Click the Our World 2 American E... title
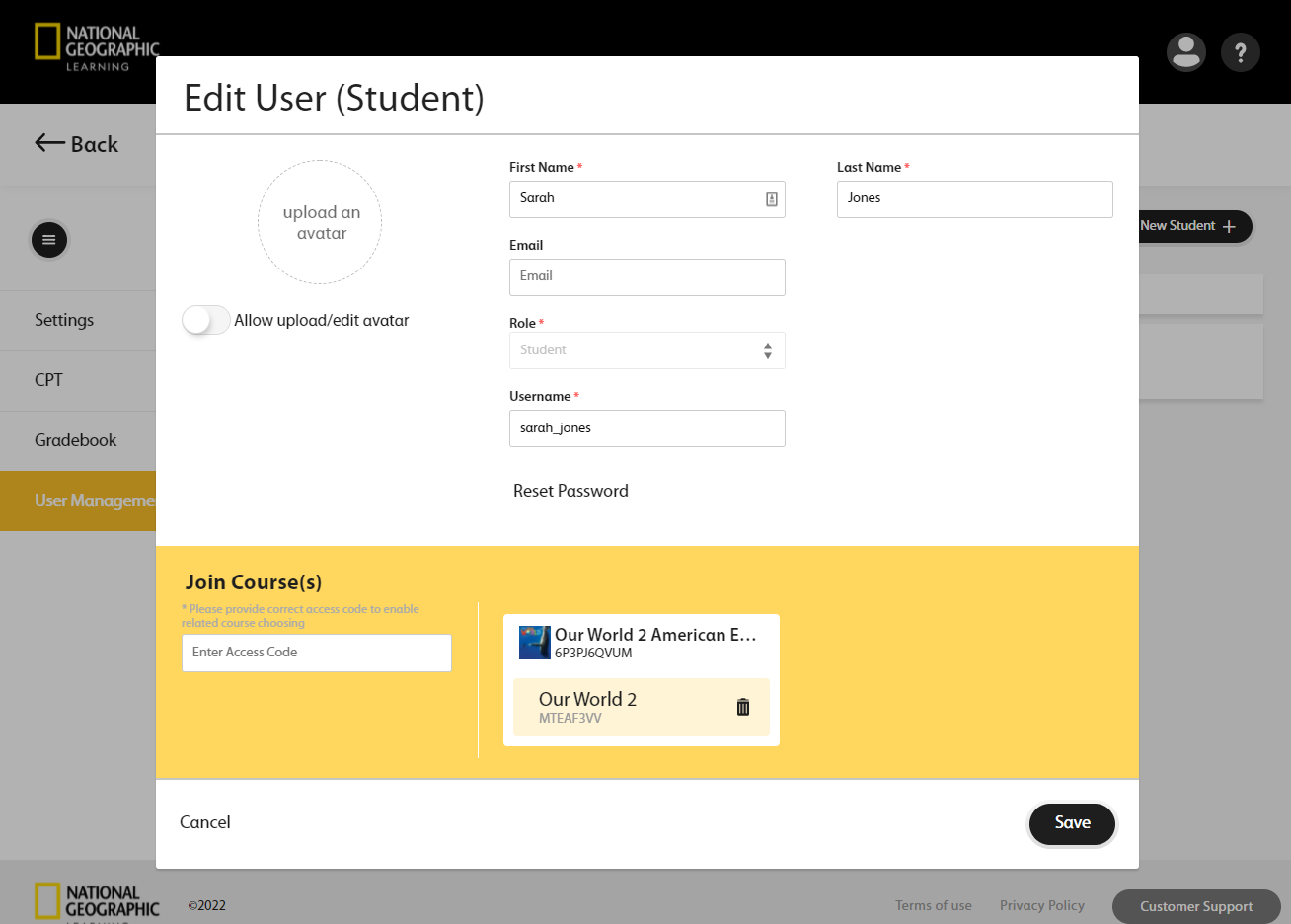Screen dimensions: 1291x924 [x=655, y=635]
